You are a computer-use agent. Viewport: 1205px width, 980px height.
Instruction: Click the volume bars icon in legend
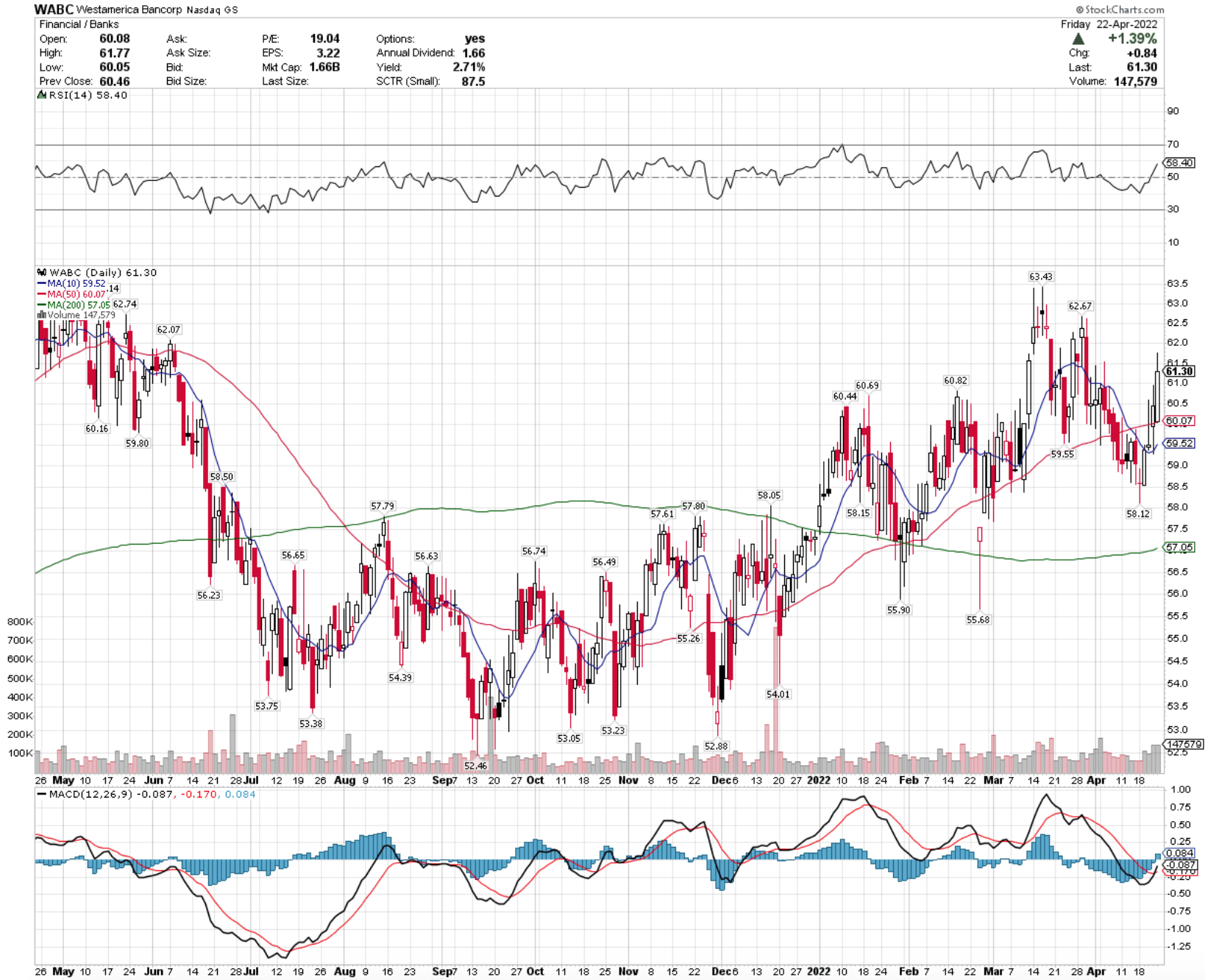pos(42,315)
